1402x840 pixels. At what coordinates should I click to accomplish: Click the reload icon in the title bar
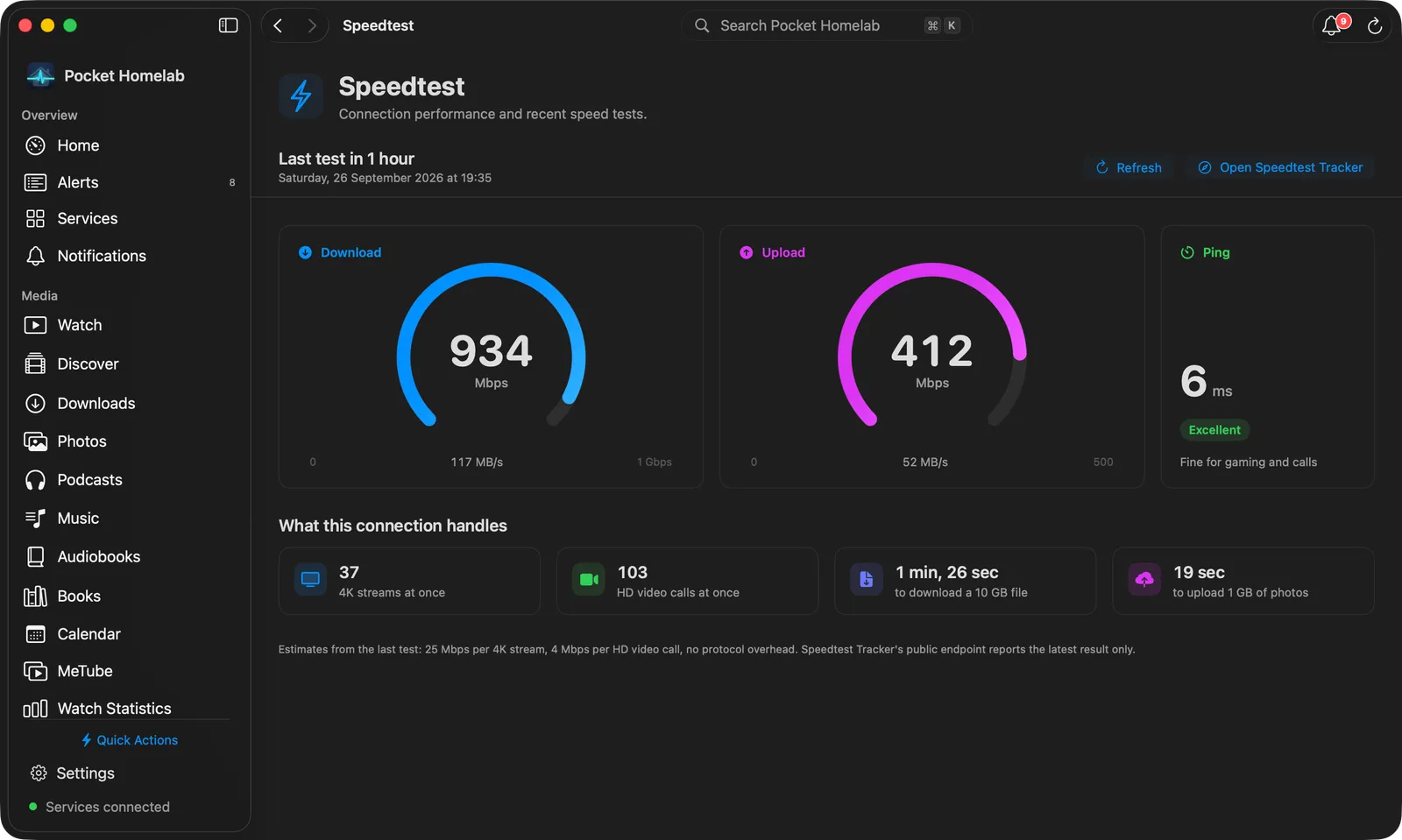(1375, 25)
